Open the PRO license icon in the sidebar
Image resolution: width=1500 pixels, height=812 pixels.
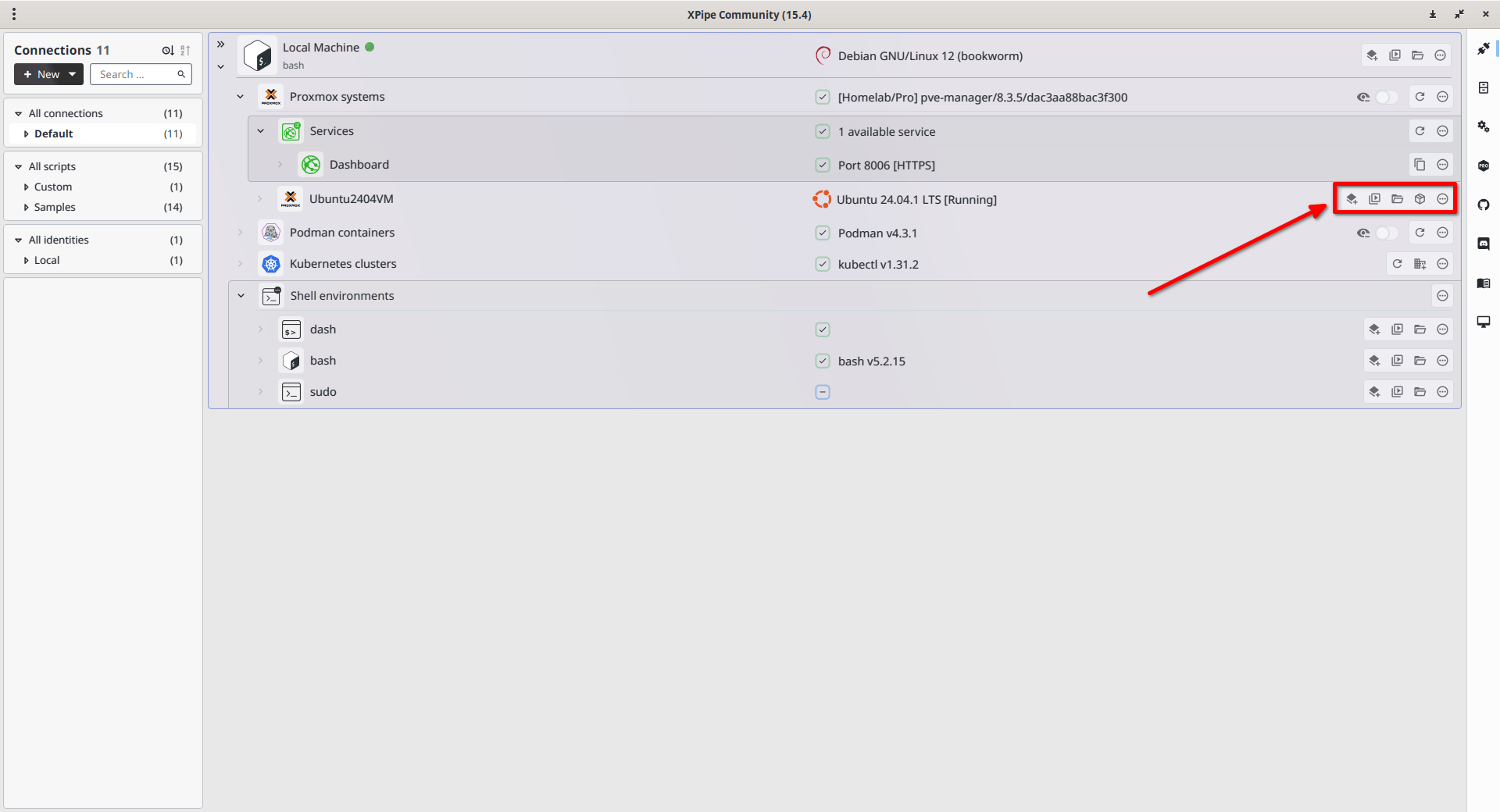coord(1484,166)
